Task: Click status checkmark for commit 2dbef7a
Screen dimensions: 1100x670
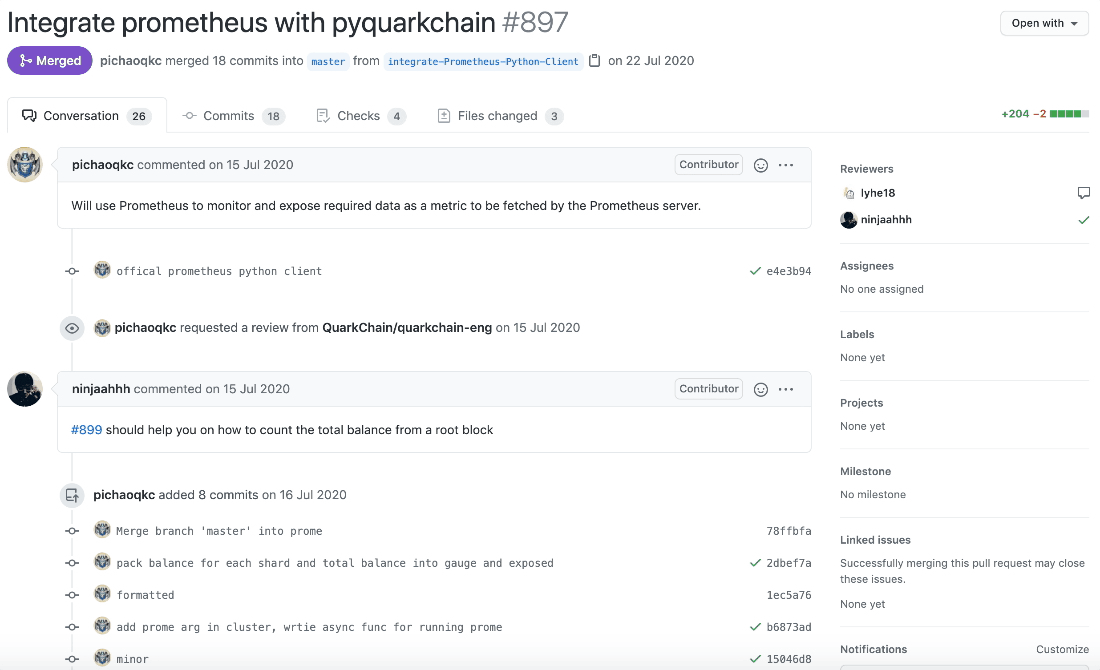Action: (755, 563)
